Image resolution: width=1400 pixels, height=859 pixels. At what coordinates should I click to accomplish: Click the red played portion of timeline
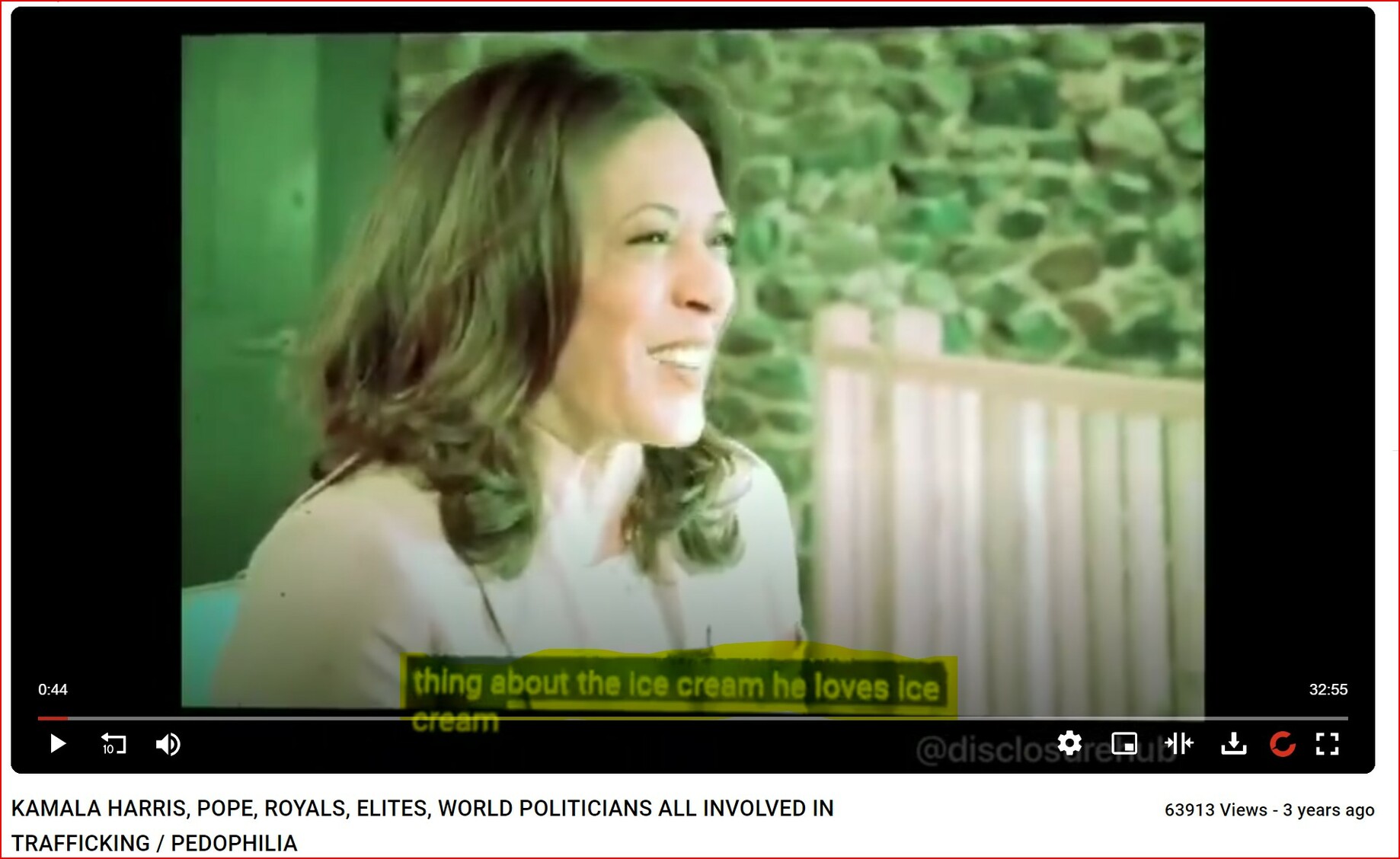tap(53, 718)
